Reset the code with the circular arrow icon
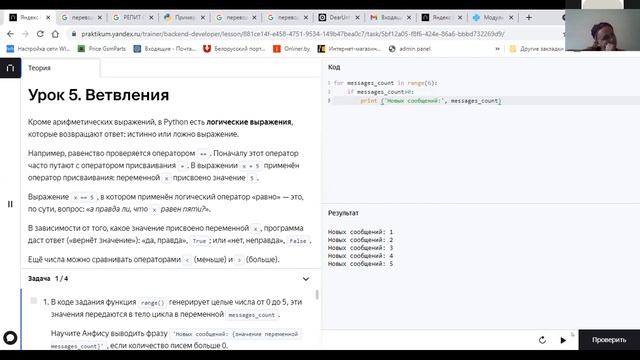Image resolution: width=640 pixels, height=360 pixels. pyautogui.click(x=542, y=340)
